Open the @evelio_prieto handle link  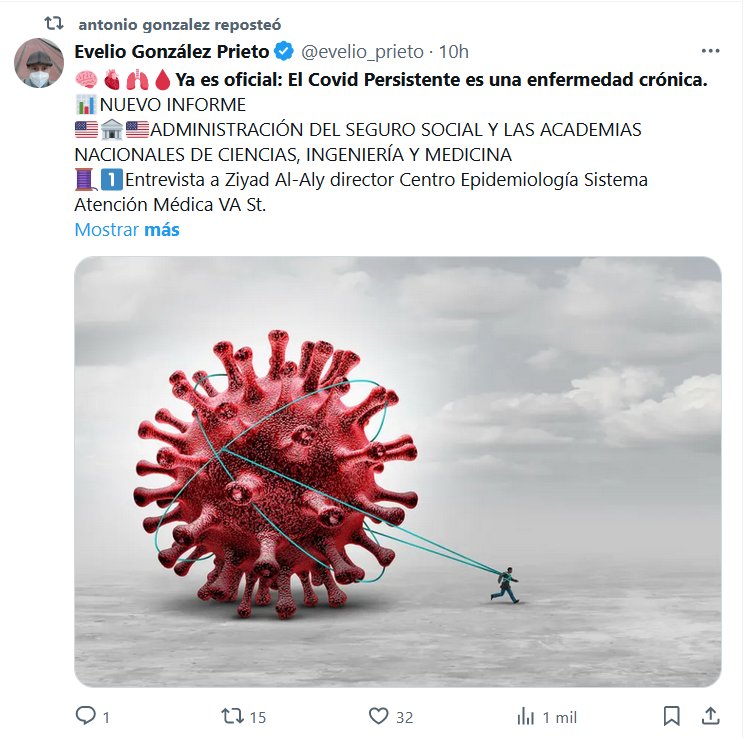[362, 51]
